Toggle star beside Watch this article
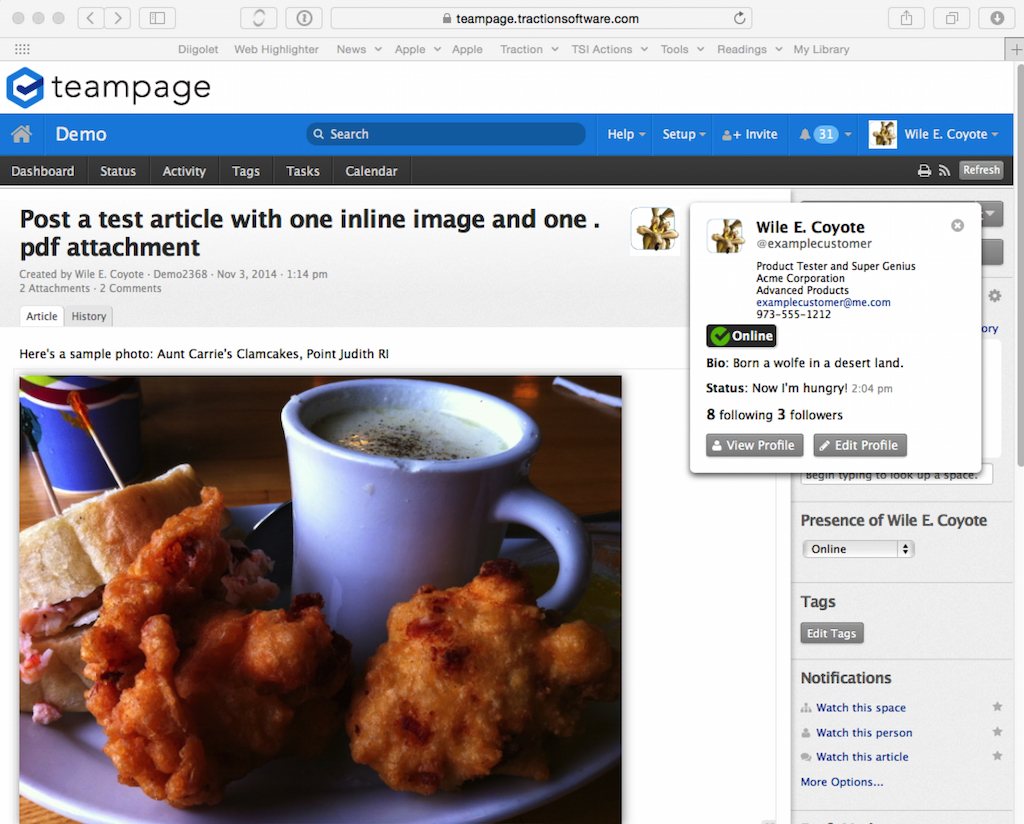 pos(997,757)
